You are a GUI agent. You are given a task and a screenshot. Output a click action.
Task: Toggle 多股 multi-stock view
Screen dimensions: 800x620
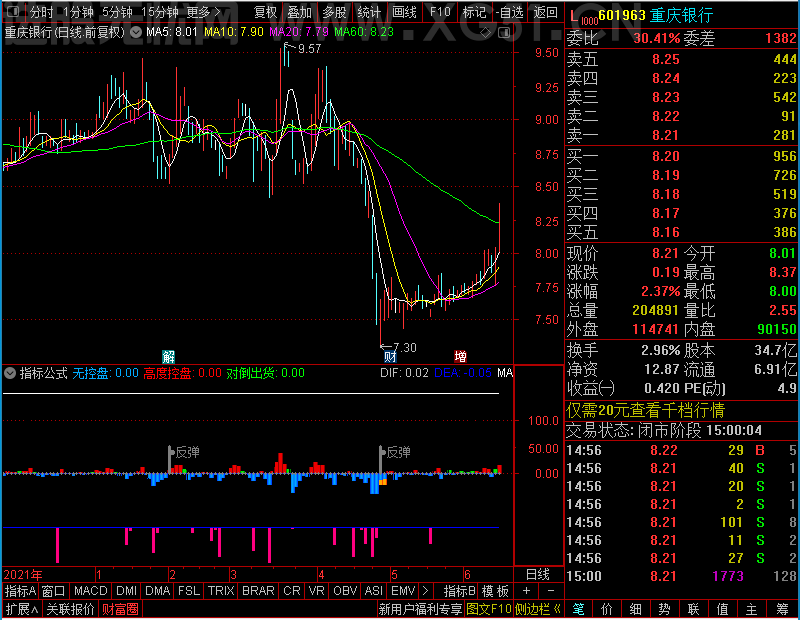(334, 11)
